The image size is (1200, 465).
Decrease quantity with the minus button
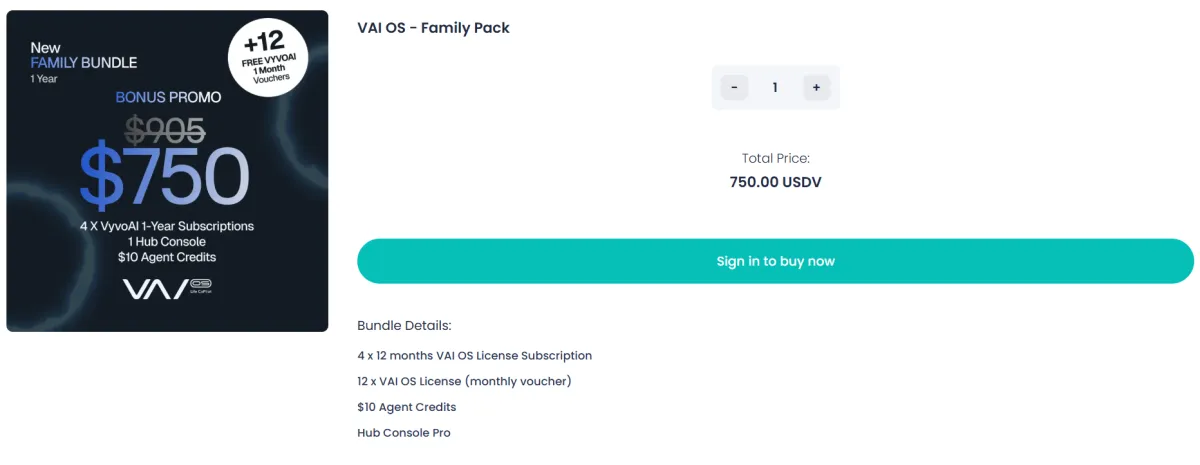click(x=734, y=88)
